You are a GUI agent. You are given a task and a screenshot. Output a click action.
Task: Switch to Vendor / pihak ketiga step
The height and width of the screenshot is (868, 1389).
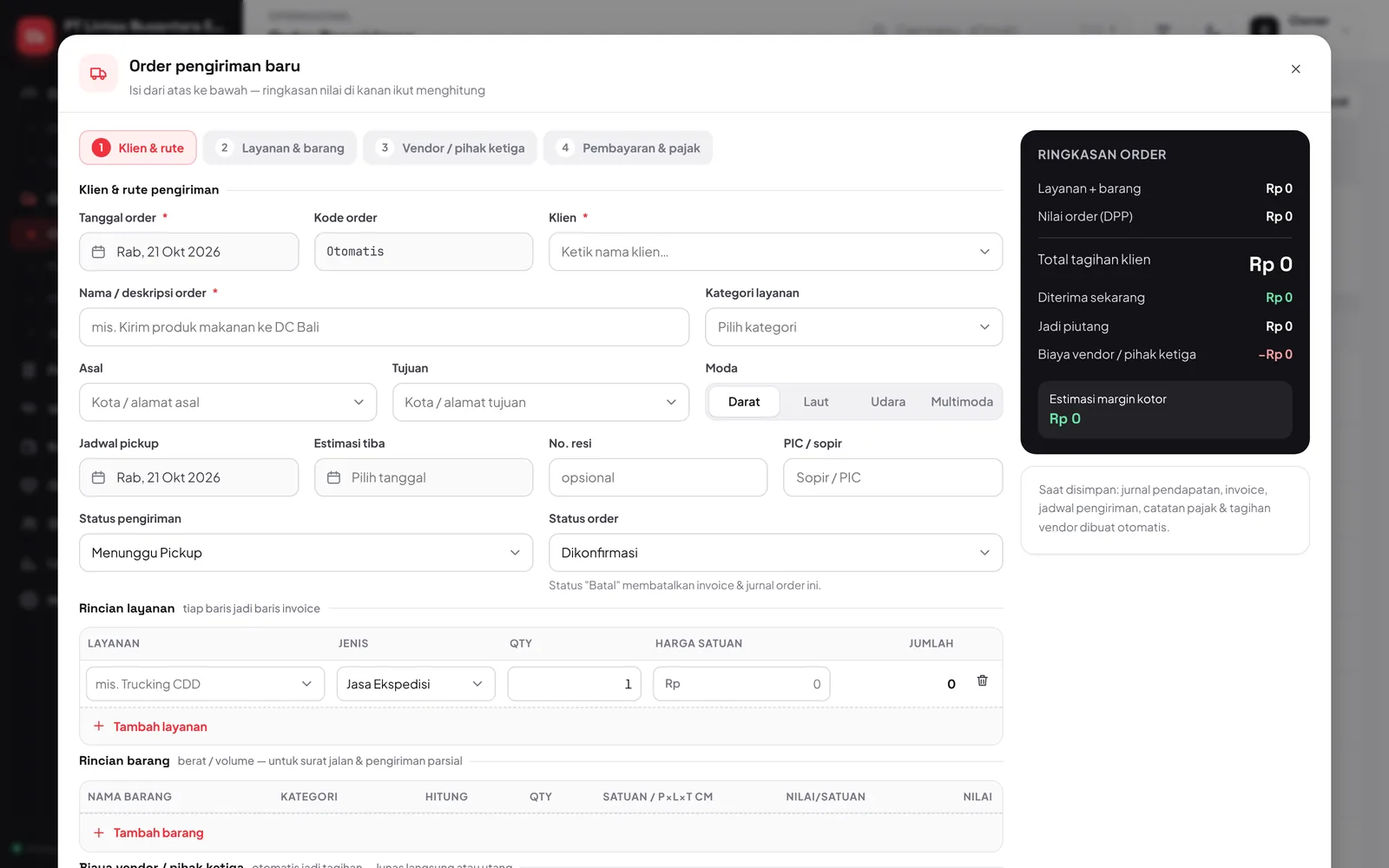point(451,148)
